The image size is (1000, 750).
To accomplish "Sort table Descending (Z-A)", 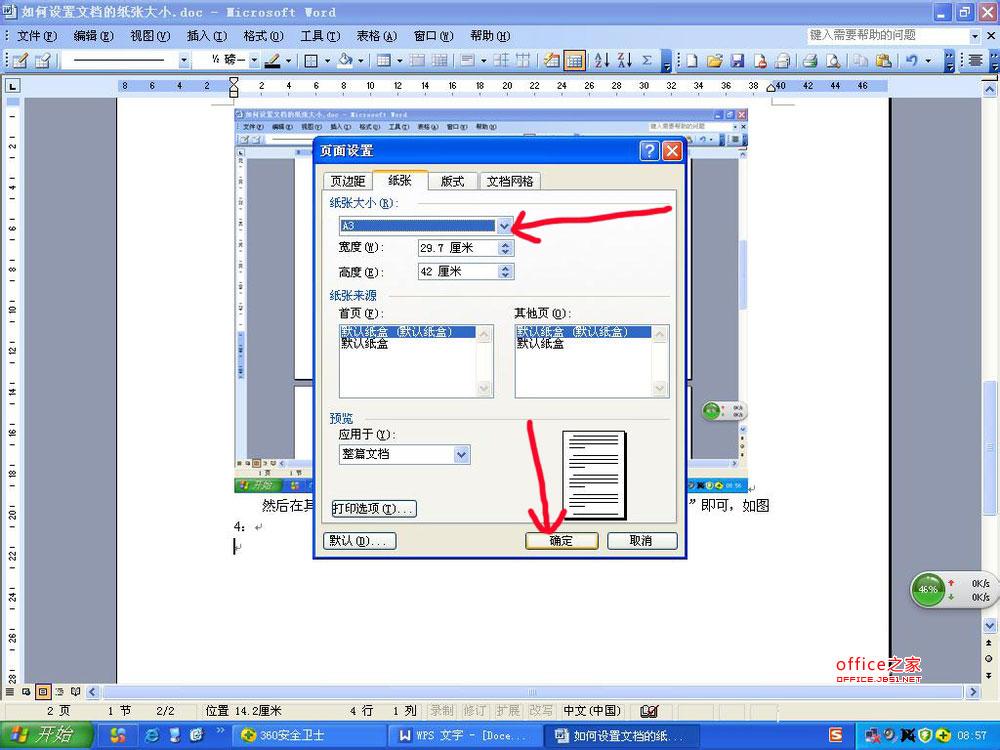I will pyautogui.click(x=625, y=61).
